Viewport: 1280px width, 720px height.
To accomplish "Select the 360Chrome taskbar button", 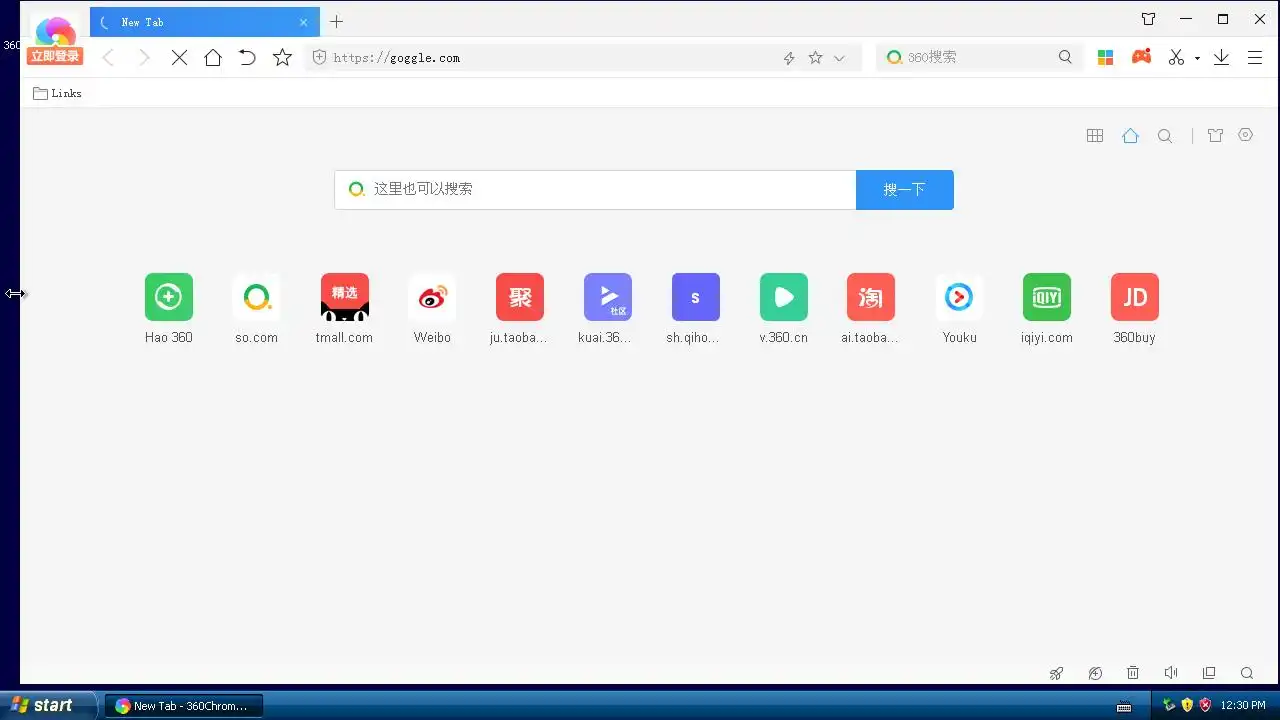I will pos(184,706).
